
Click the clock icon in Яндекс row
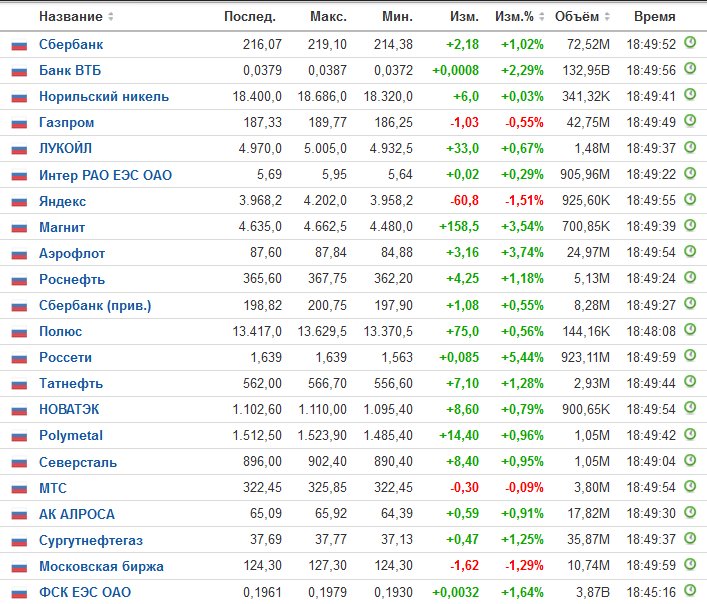690,199
